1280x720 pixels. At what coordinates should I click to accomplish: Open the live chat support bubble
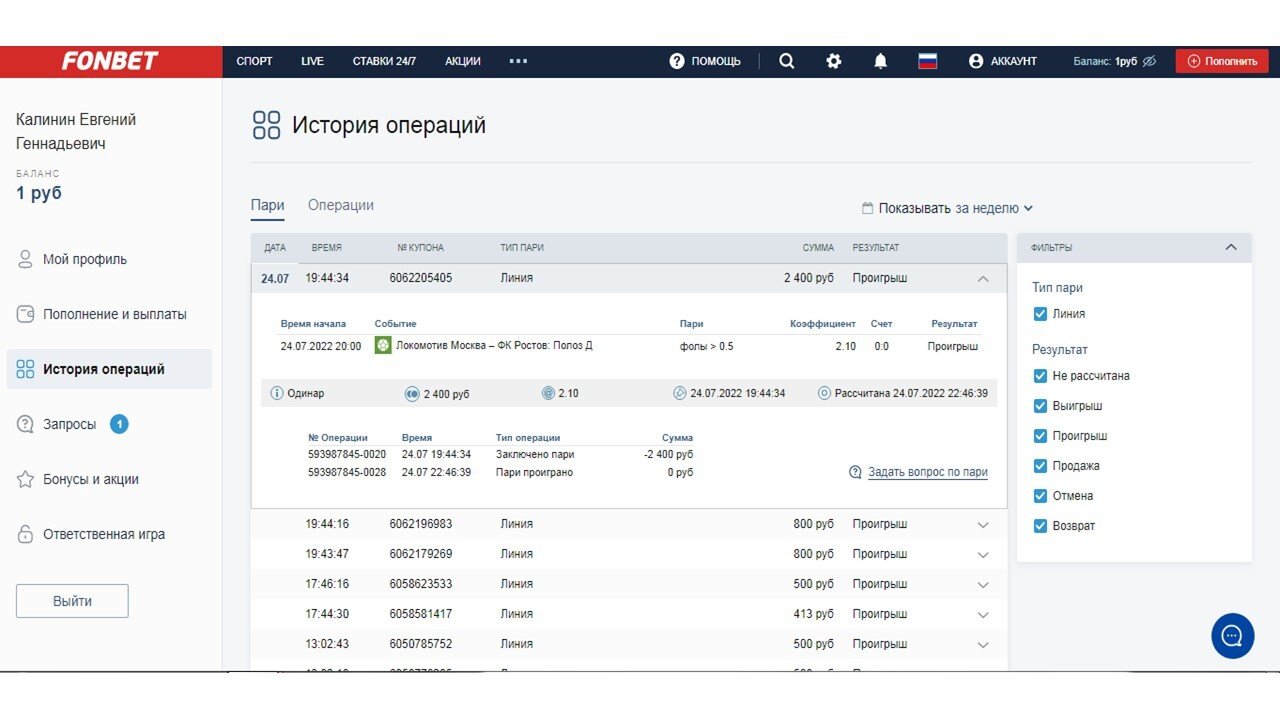point(1232,636)
